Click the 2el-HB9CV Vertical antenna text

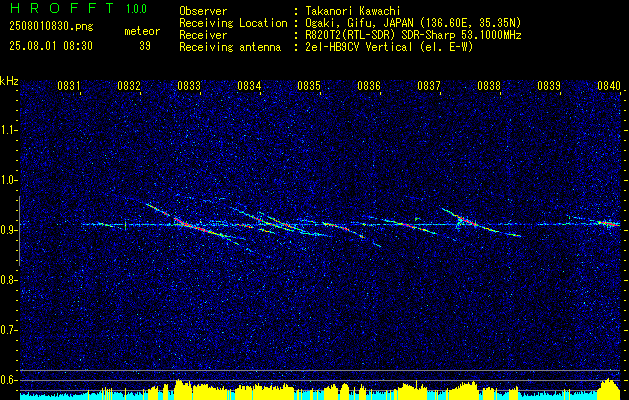click(389, 47)
